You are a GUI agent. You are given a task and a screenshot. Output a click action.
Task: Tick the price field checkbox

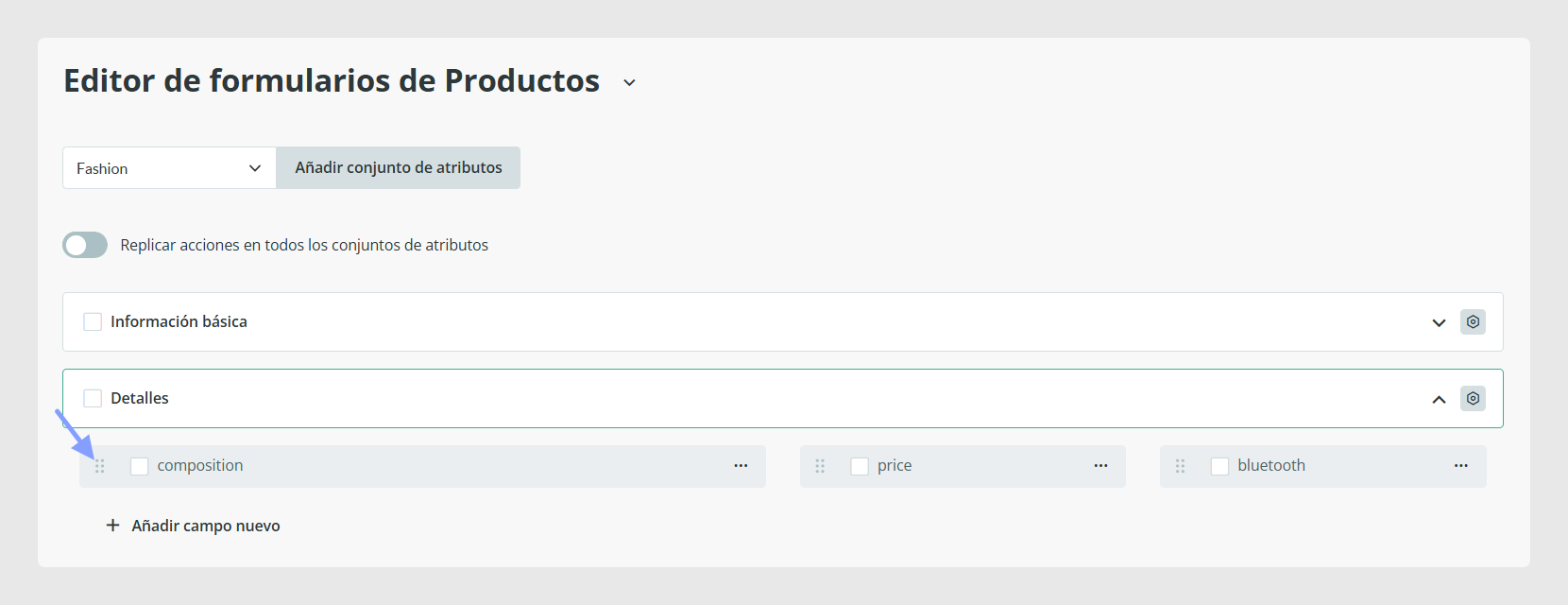860,466
